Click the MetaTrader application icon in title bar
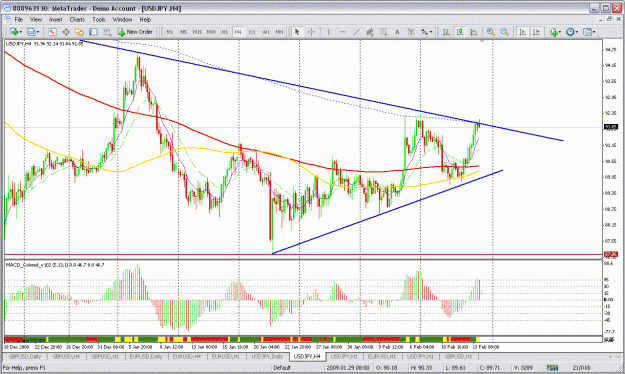Image resolution: width=625 pixels, height=374 pixels. point(7,8)
